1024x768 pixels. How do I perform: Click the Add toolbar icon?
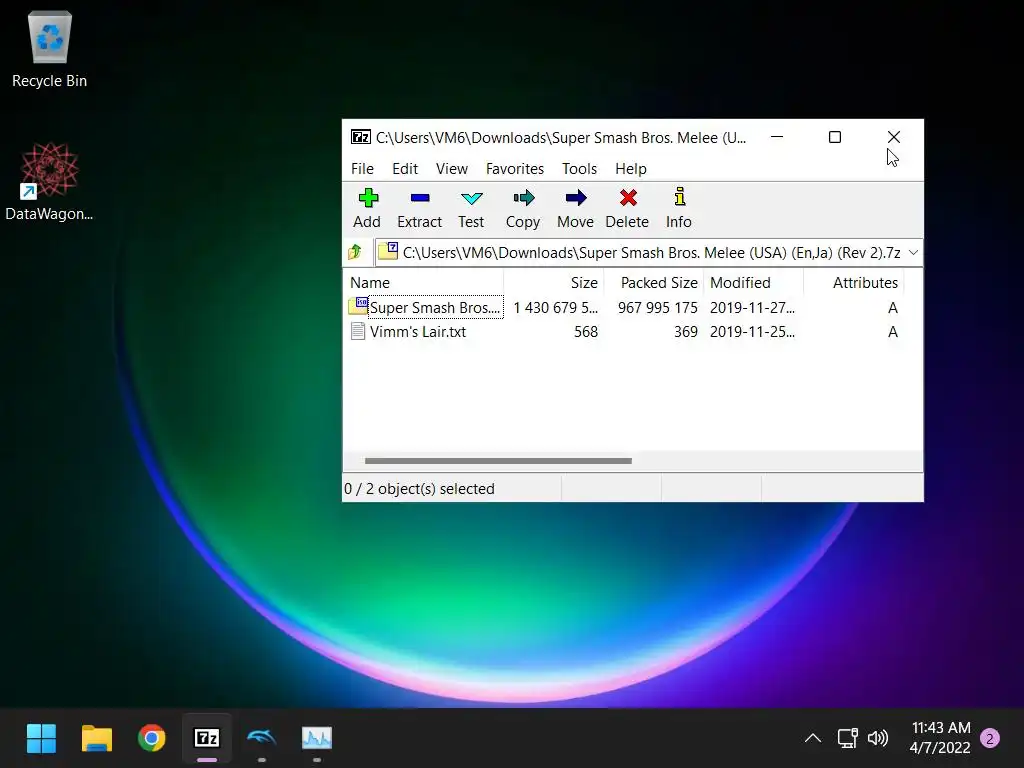tap(368, 198)
